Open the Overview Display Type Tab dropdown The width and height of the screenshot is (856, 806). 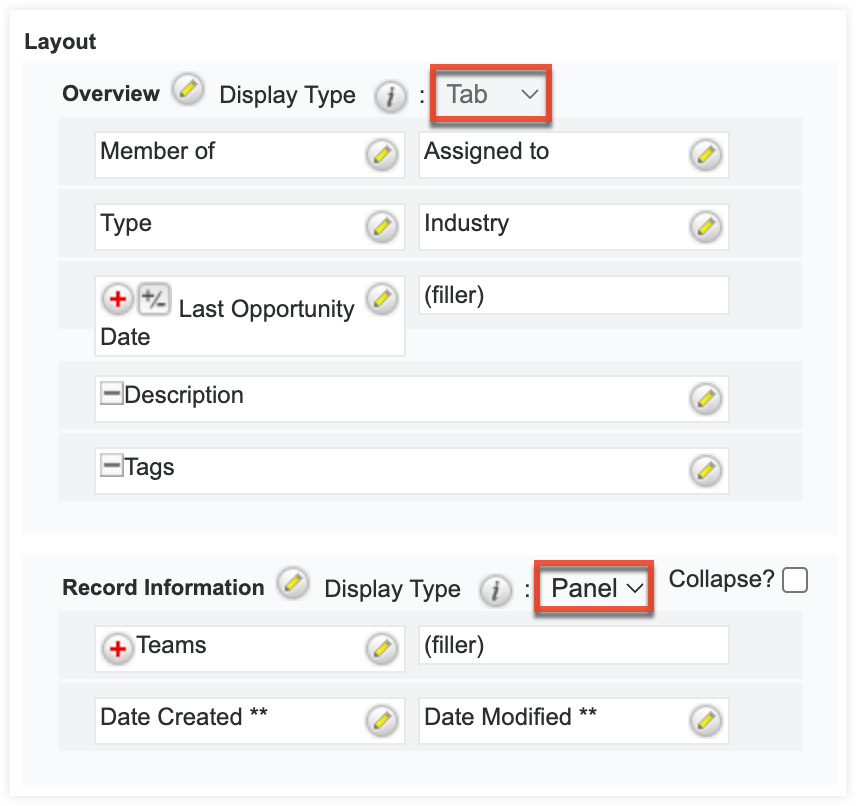click(491, 94)
